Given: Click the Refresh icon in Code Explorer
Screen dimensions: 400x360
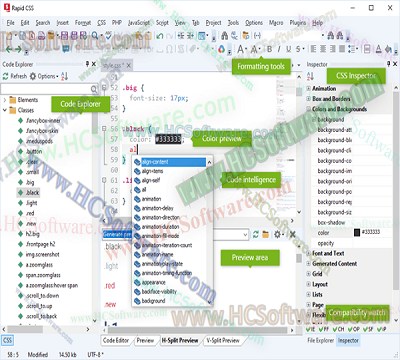Looking at the screenshot, I should click(6, 76).
